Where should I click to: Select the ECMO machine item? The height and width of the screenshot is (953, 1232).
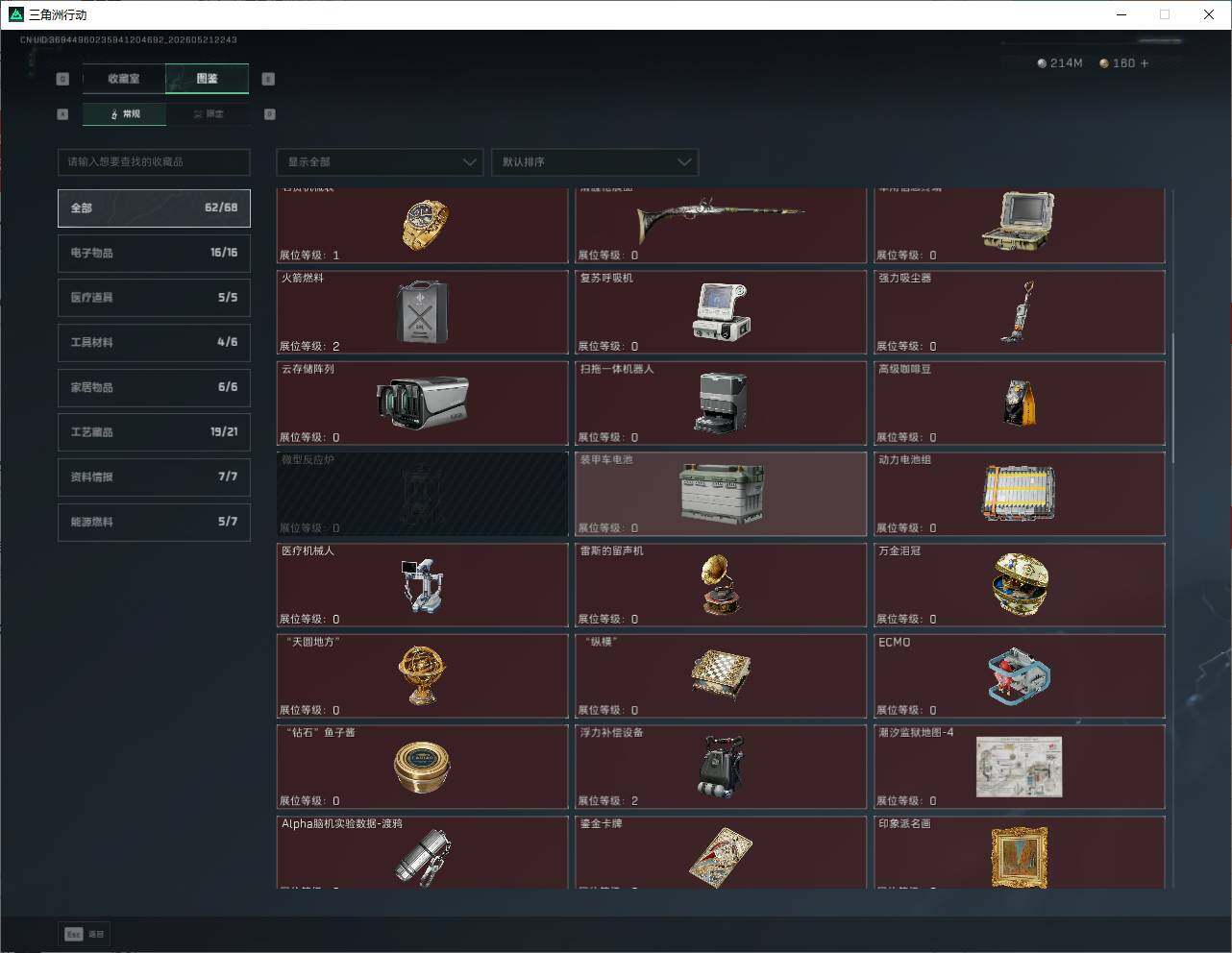[x=1020, y=676]
